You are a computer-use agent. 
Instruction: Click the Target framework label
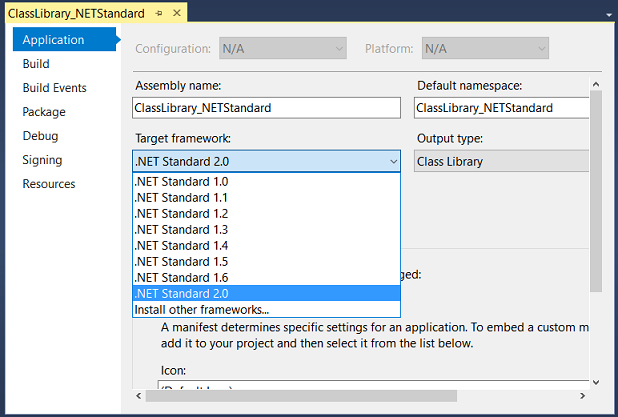tap(183, 138)
